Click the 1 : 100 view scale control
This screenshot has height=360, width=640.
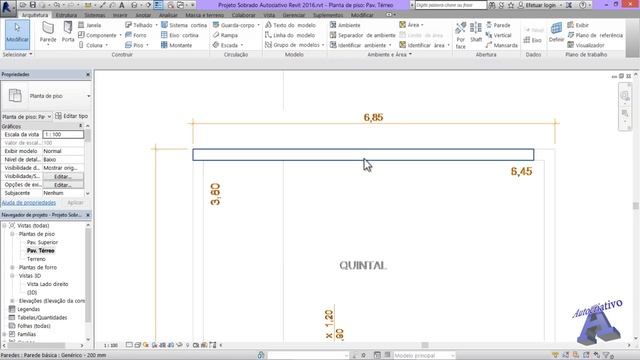(110, 345)
